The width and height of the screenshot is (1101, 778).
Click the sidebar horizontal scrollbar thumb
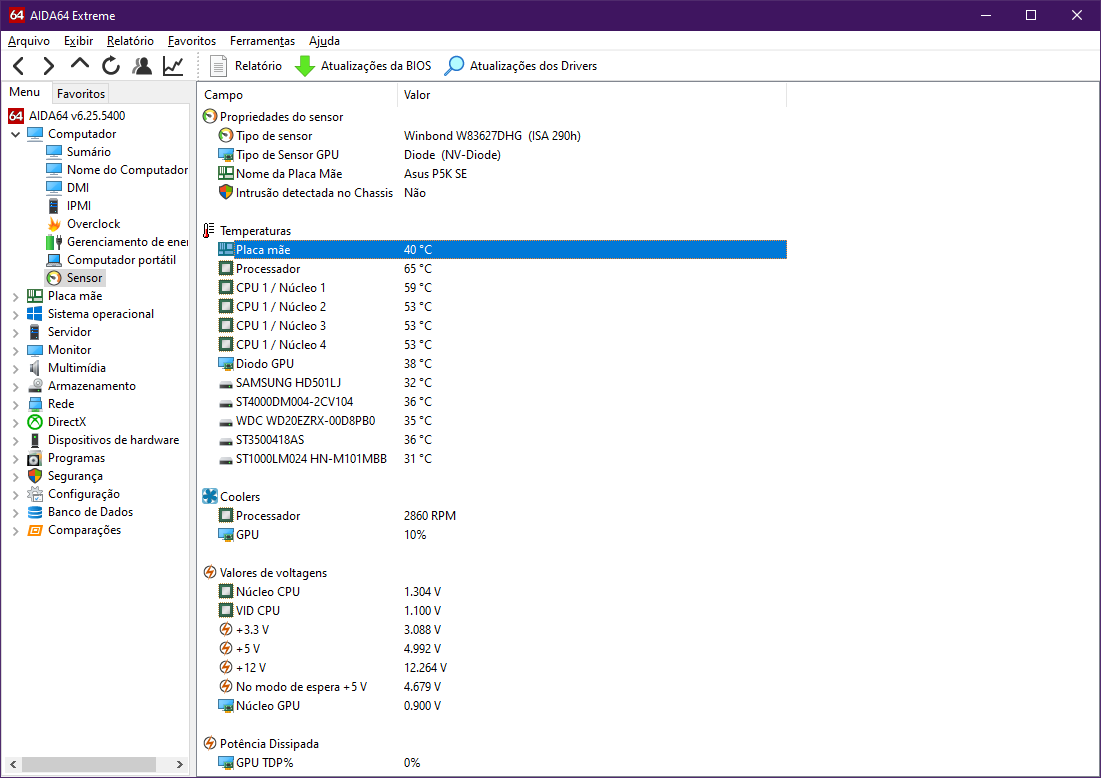[x=88, y=764]
